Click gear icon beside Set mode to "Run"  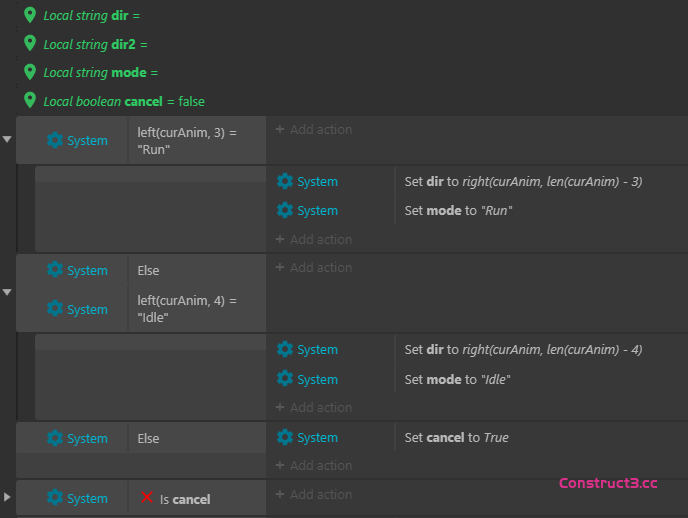285,211
